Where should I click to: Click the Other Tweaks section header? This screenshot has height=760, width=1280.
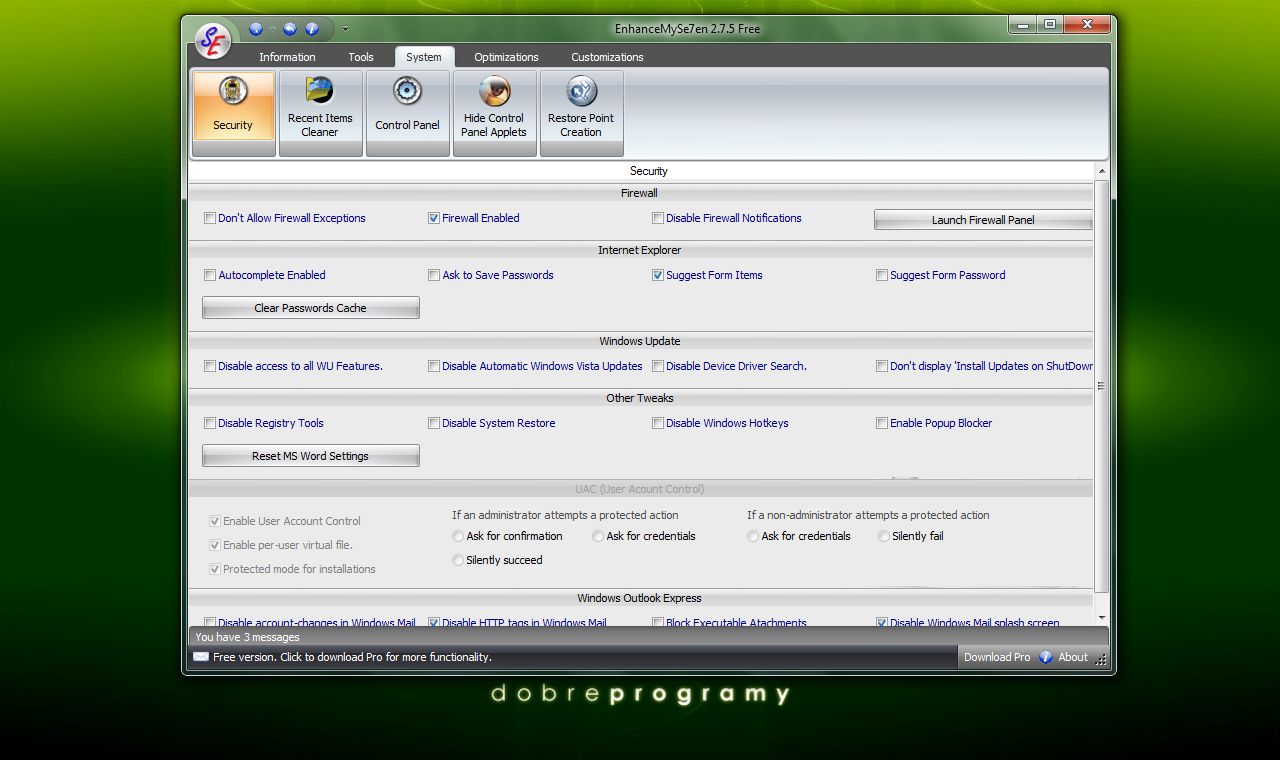640,398
